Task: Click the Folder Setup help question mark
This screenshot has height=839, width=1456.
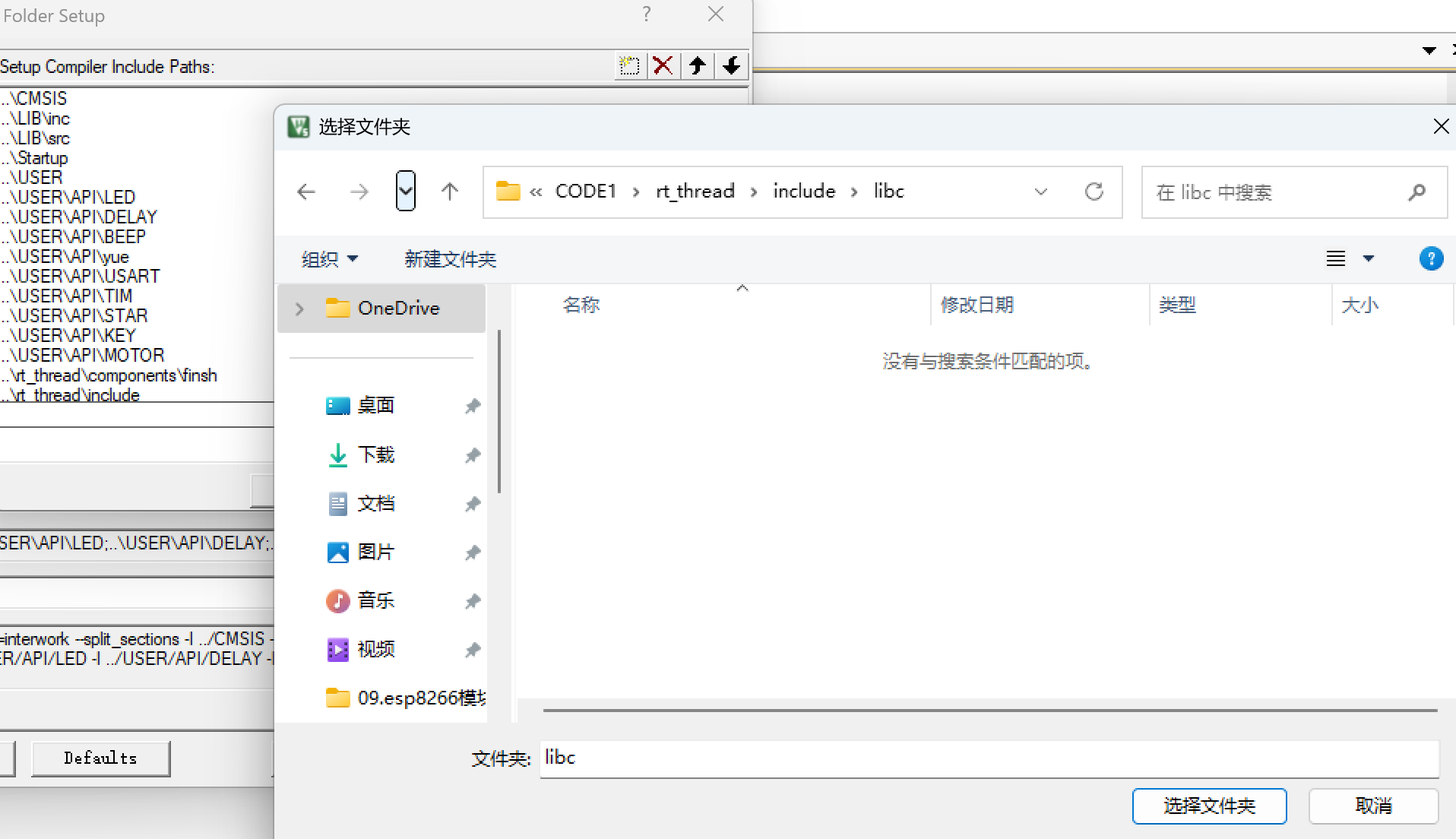Action: point(646,14)
